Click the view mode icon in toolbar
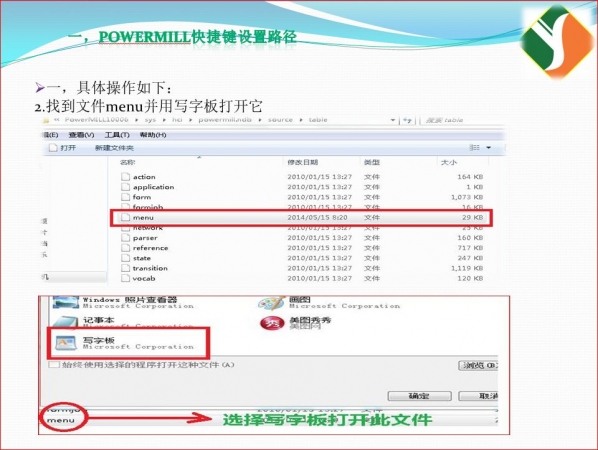Image resolution: width=598 pixels, height=450 pixels. 474,148
